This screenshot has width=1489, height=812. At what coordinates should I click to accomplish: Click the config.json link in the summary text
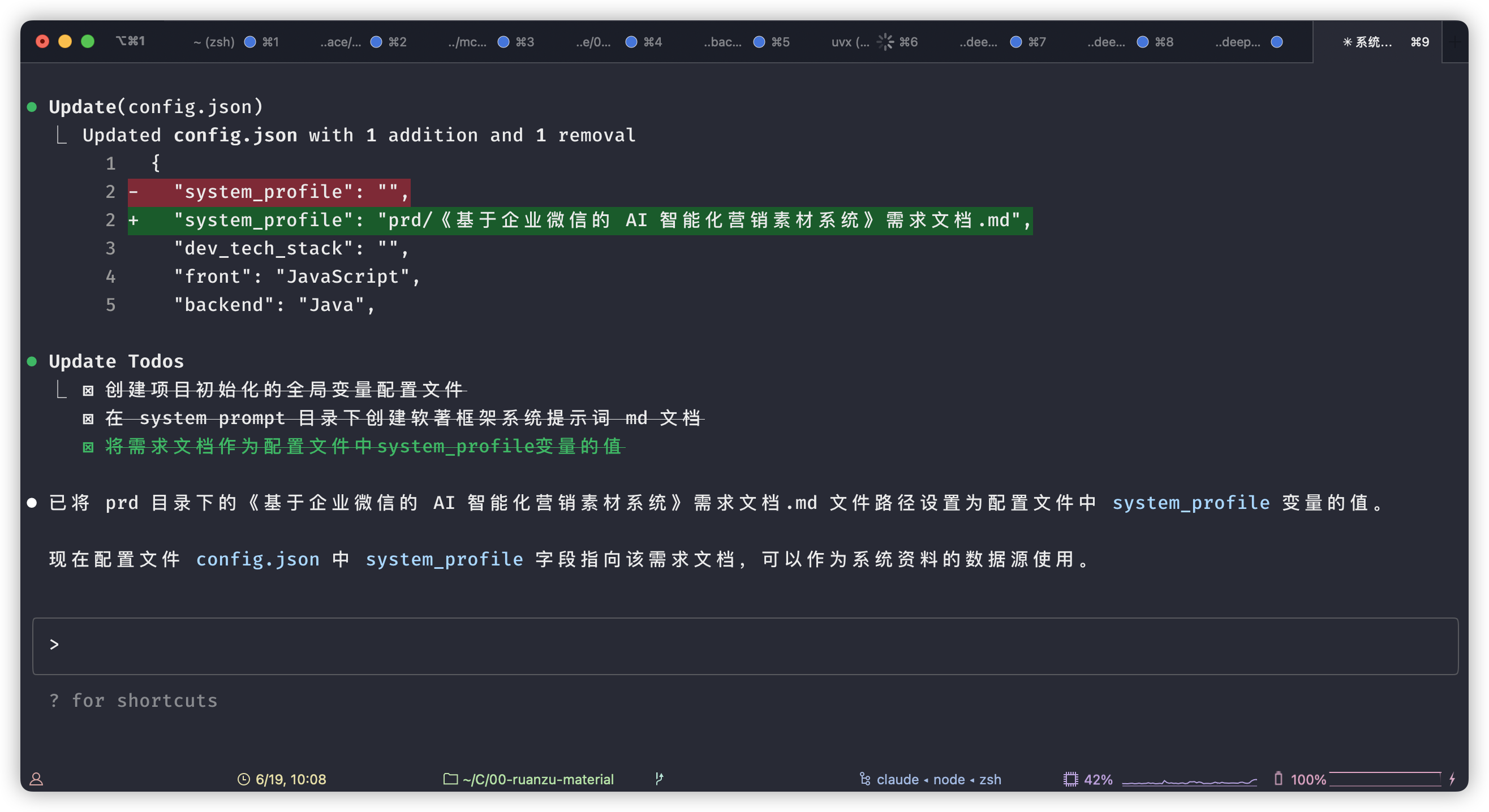pyautogui.click(x=258, y=559)
